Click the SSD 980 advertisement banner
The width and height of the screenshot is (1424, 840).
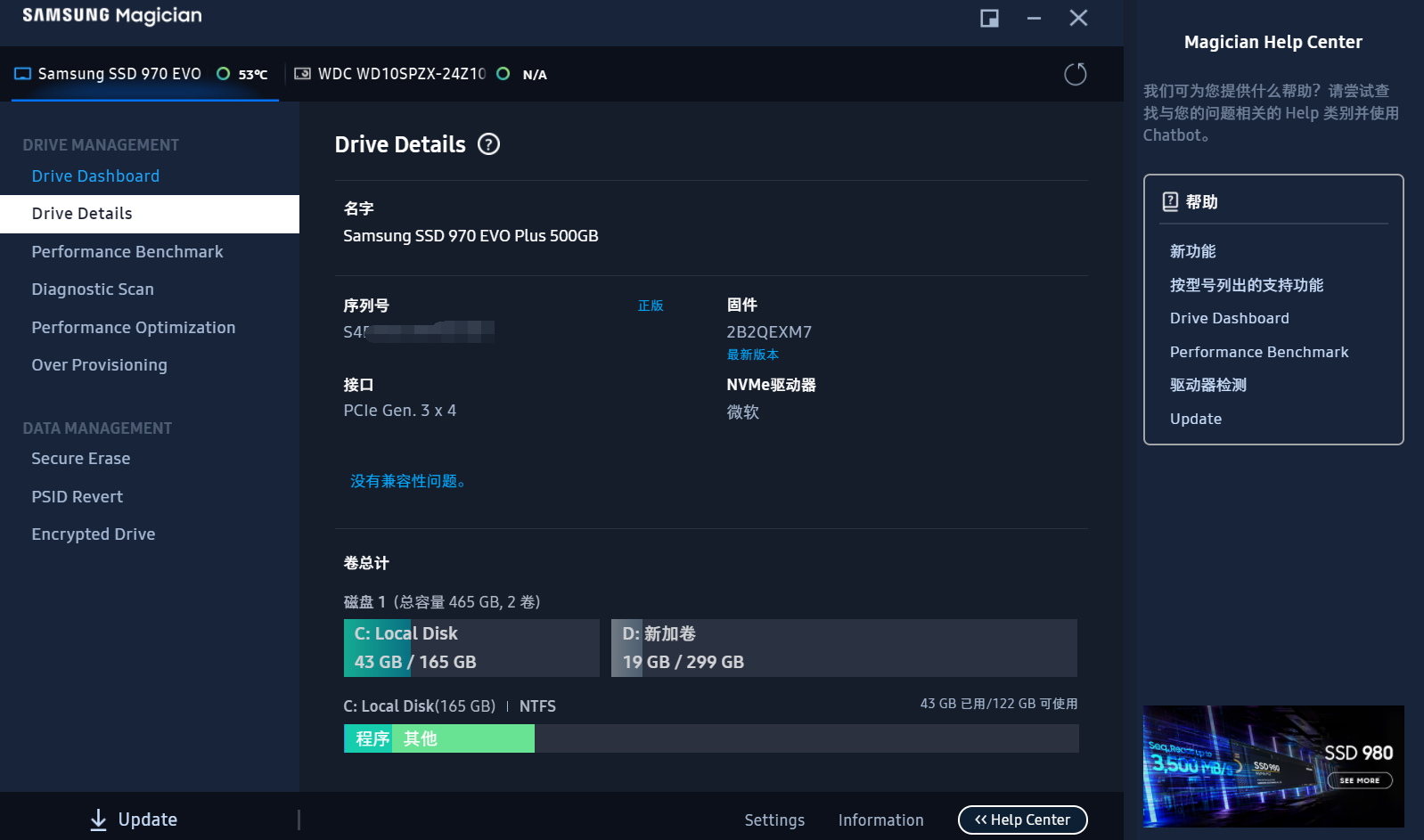pyautogui.click(x=1273, y=766)
